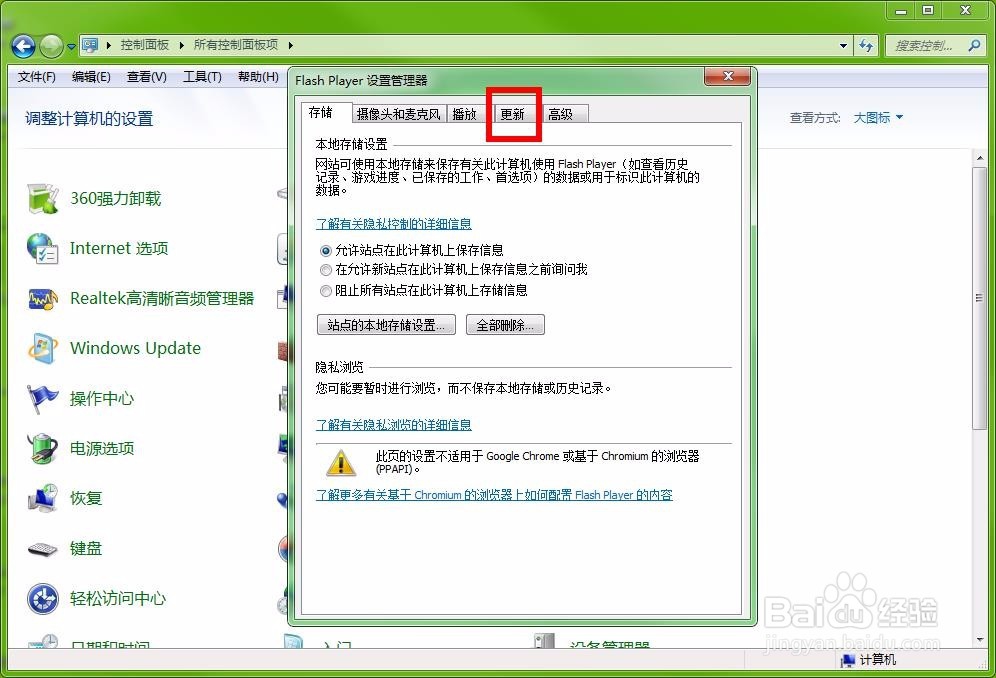Image resolution: width=996 pixels, height=678 pixels.
Task: Open Realtek高清晰音频管理器 icon
Action: (x=43, y=299)
